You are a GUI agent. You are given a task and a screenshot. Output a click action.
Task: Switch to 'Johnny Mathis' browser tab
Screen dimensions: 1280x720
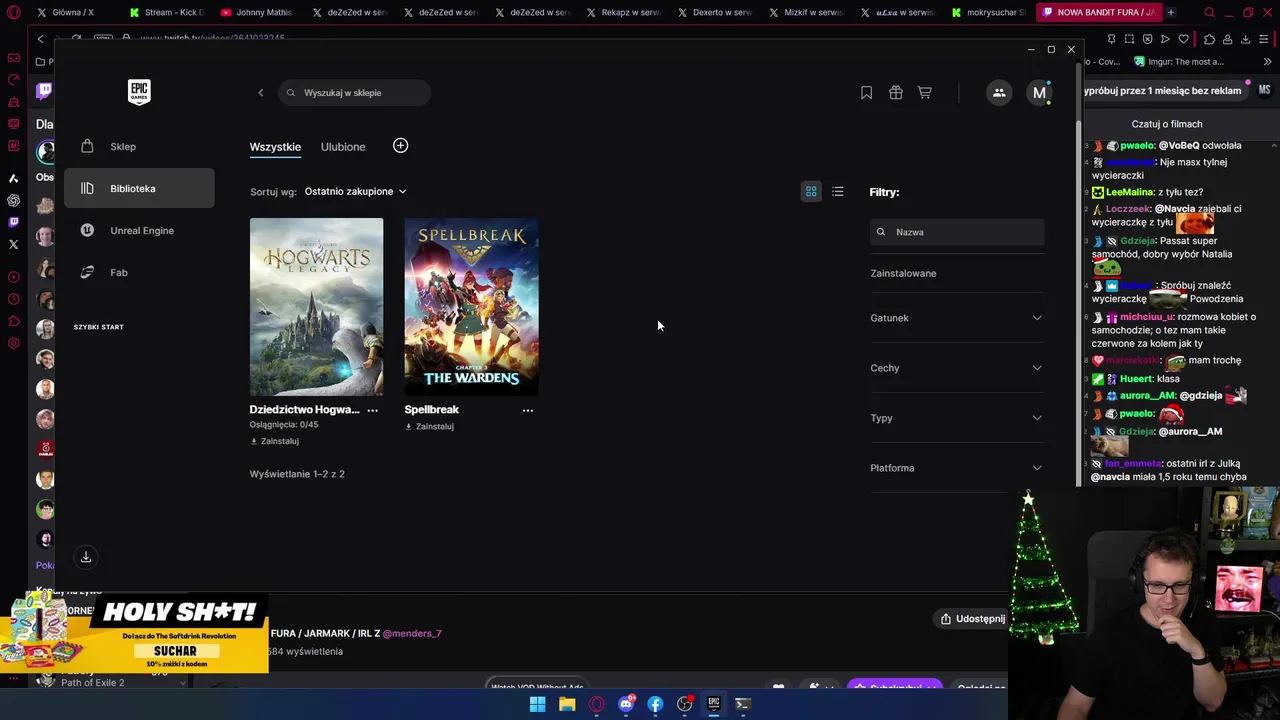257,13
